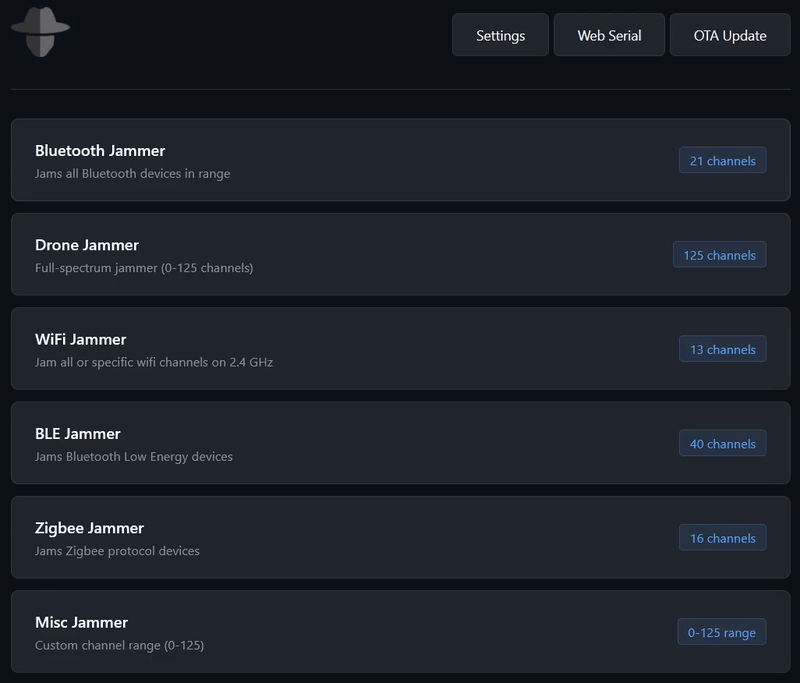Click the hat-and-face logo icon
Viewport: 800px width, 683px height.
click(40, 31)
